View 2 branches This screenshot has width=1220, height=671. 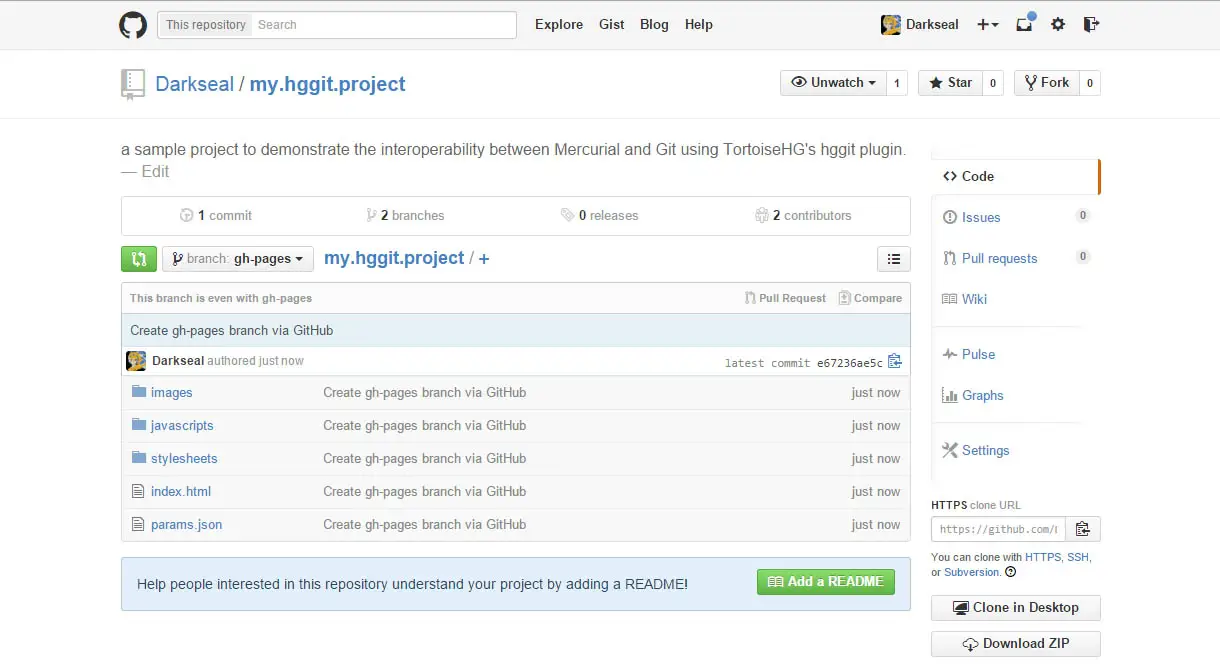[405, 215]
